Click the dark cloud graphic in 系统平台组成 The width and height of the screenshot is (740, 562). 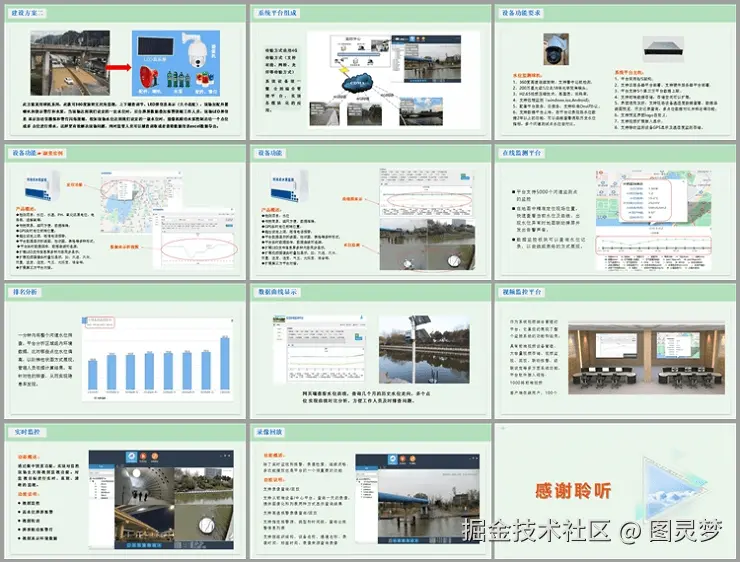point(357,83)
